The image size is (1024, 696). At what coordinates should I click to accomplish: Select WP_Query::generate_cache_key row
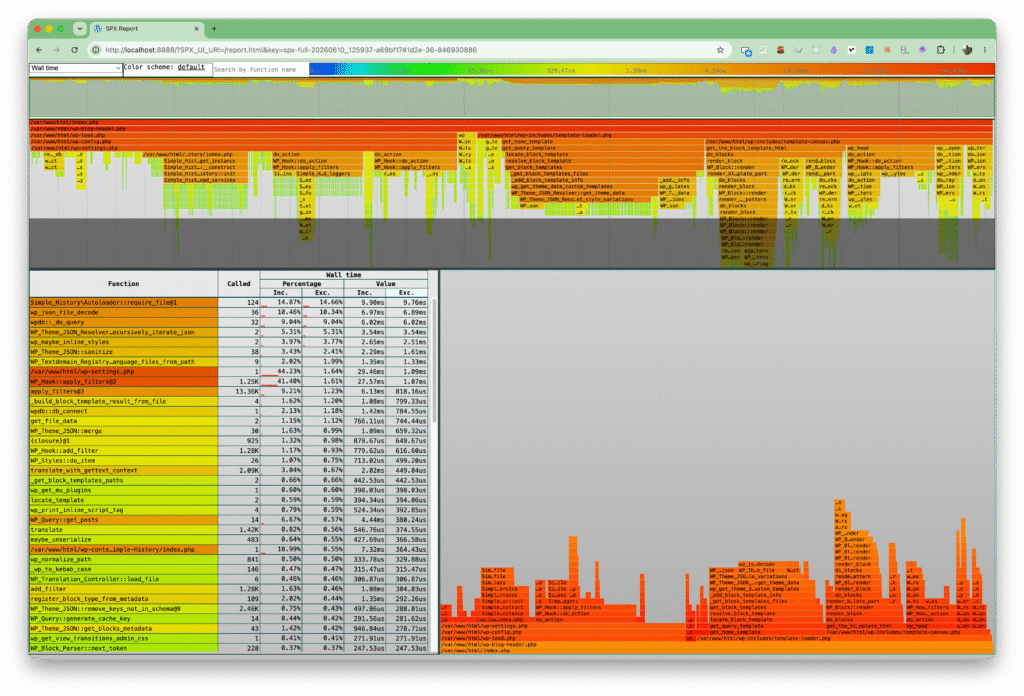[229, 618]
